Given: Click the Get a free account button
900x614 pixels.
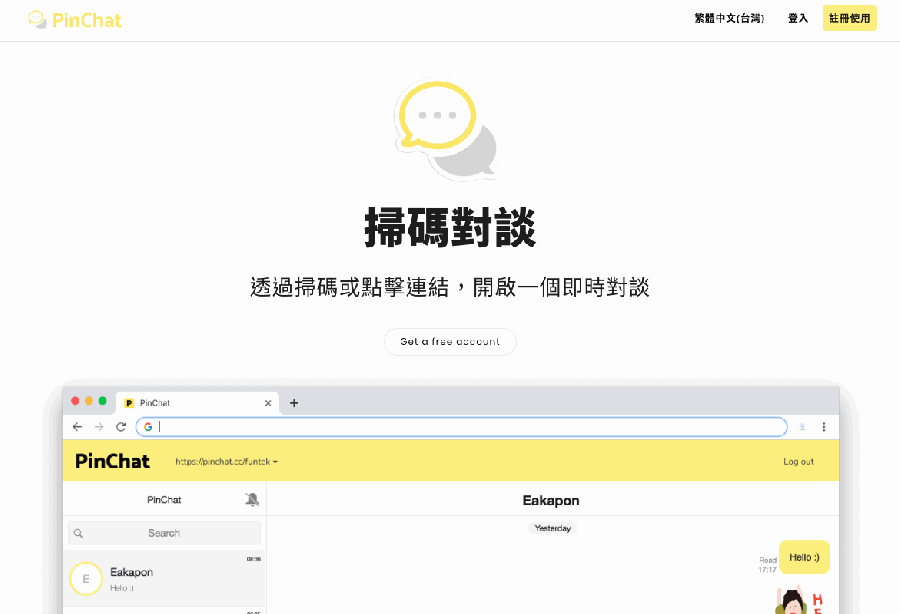Looking at the screenshot, I should tap(450, 341).
